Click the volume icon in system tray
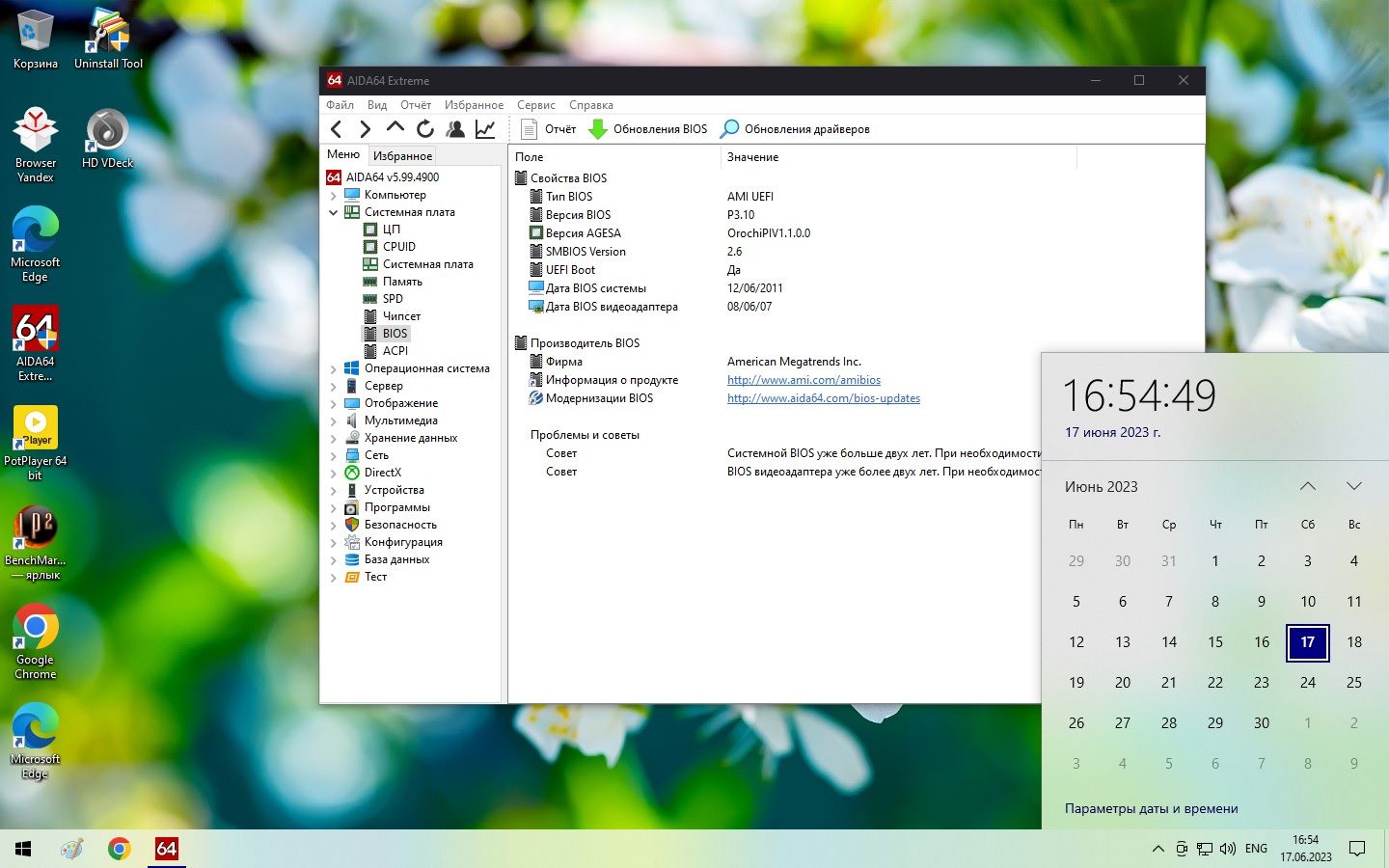1389x868 pixels. coord(1228,849)
